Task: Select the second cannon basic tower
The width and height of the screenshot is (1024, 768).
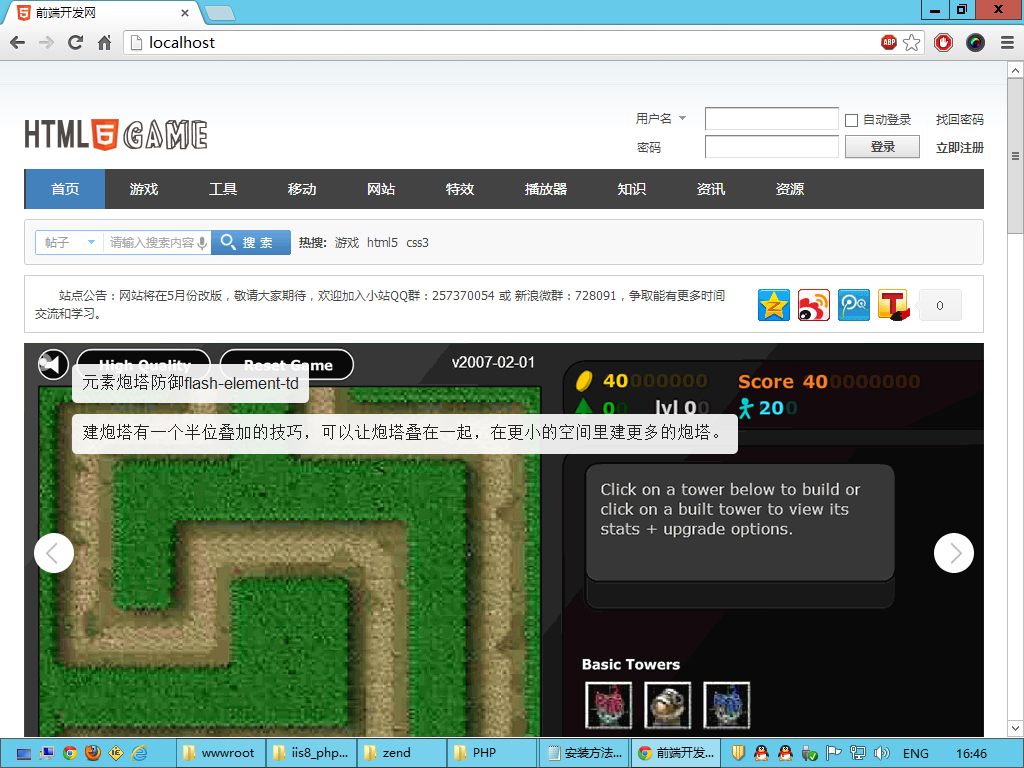Action: click(667, 705)
